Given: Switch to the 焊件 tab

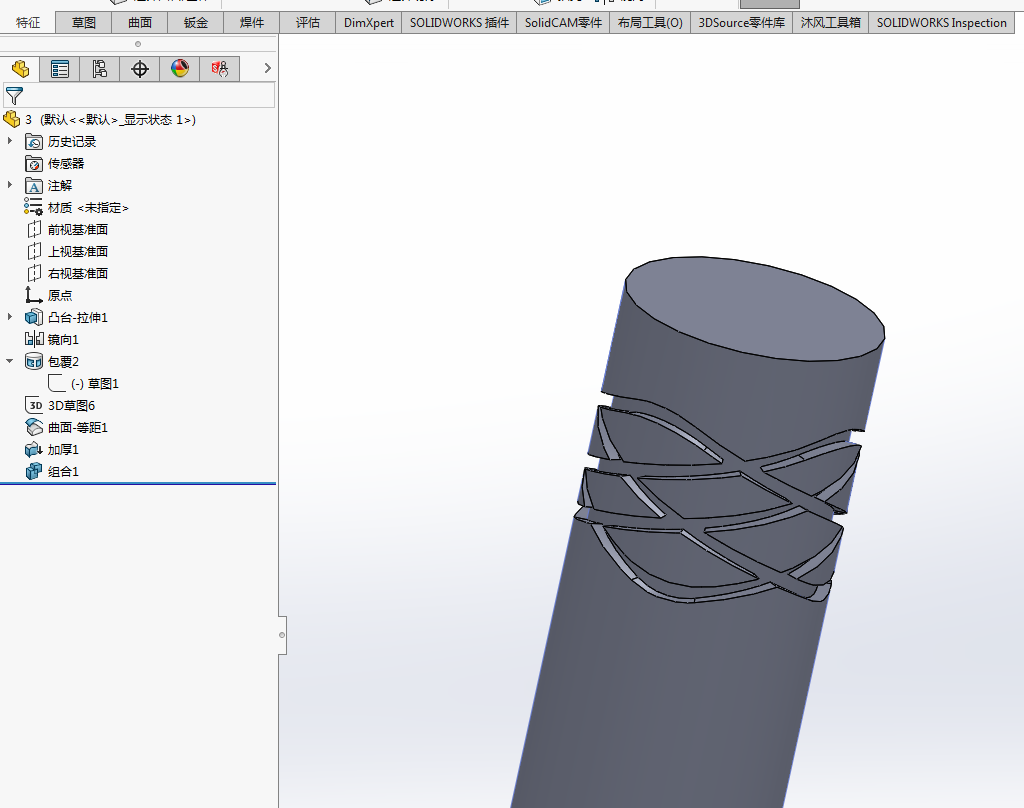Looking at the screenshot, I should point(252,23).
